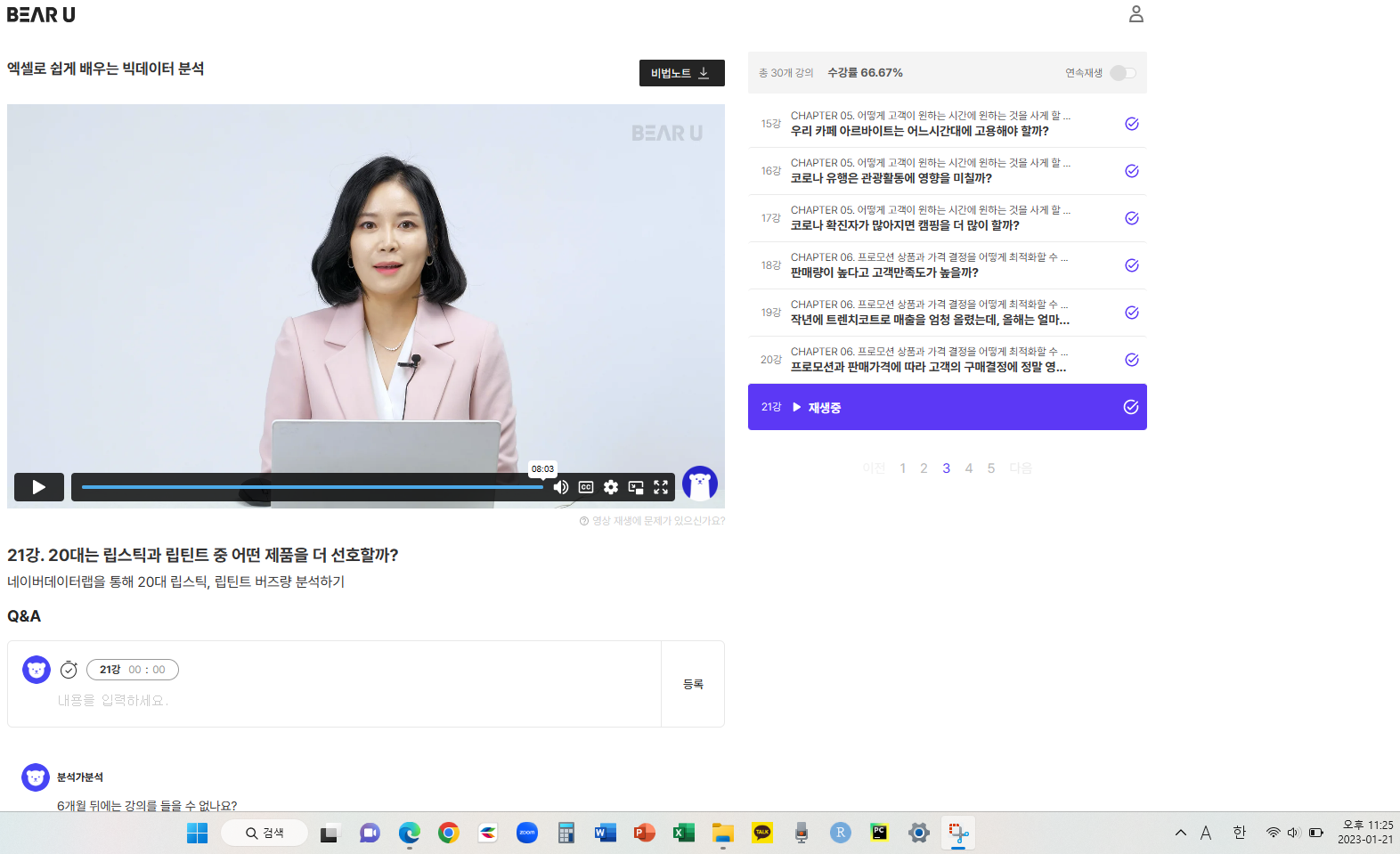This screenshot has width=1400, height=854.
Task: Open PowerPoint from taskbar
Action: [x=645, y=834]
